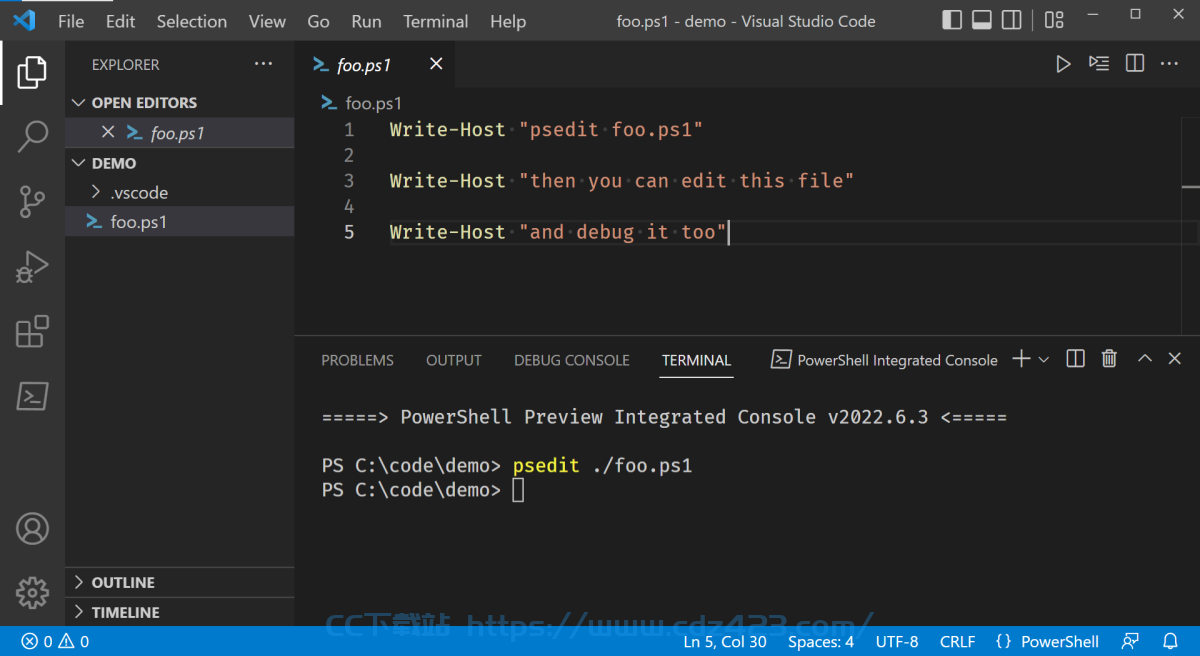Kill the terminal with trash icon
This screenshot has height=656, width=1200.
1109,359
